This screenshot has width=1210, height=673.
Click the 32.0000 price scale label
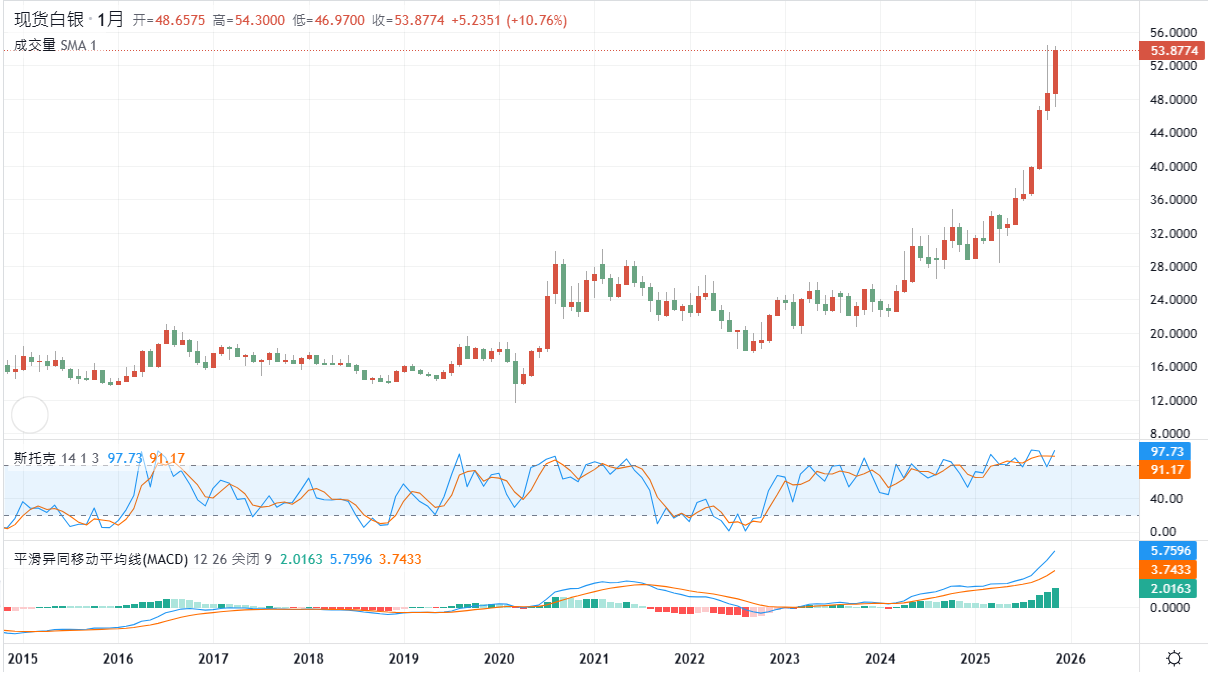(x=1174, y=233)
